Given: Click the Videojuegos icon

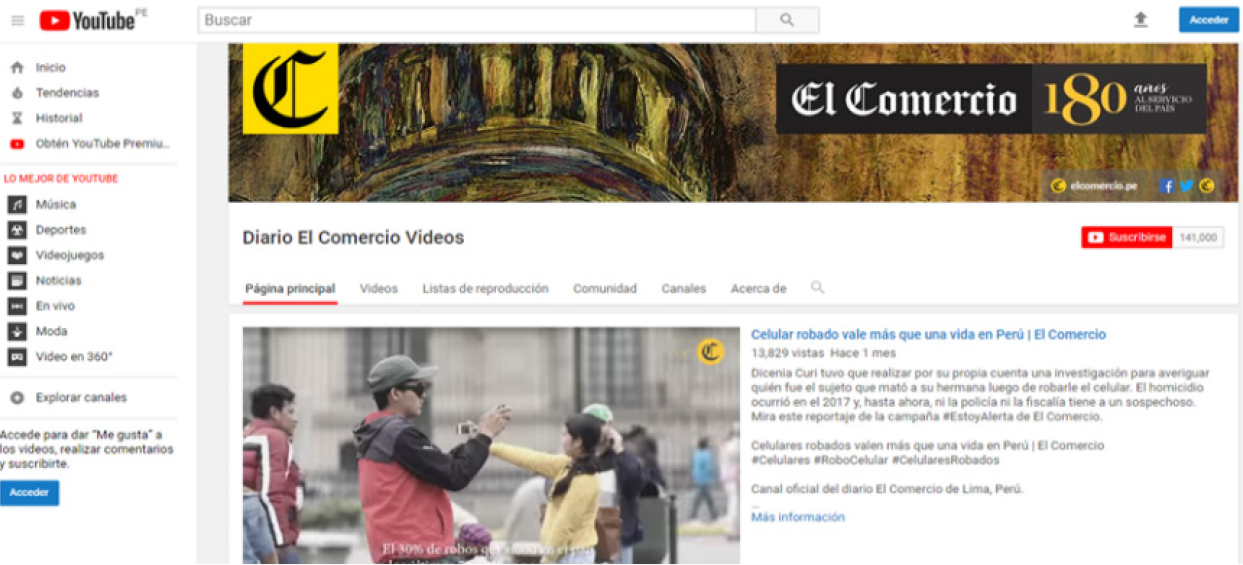Looking at the screenshot, I should pyautogui.click(x=17, y=255).
